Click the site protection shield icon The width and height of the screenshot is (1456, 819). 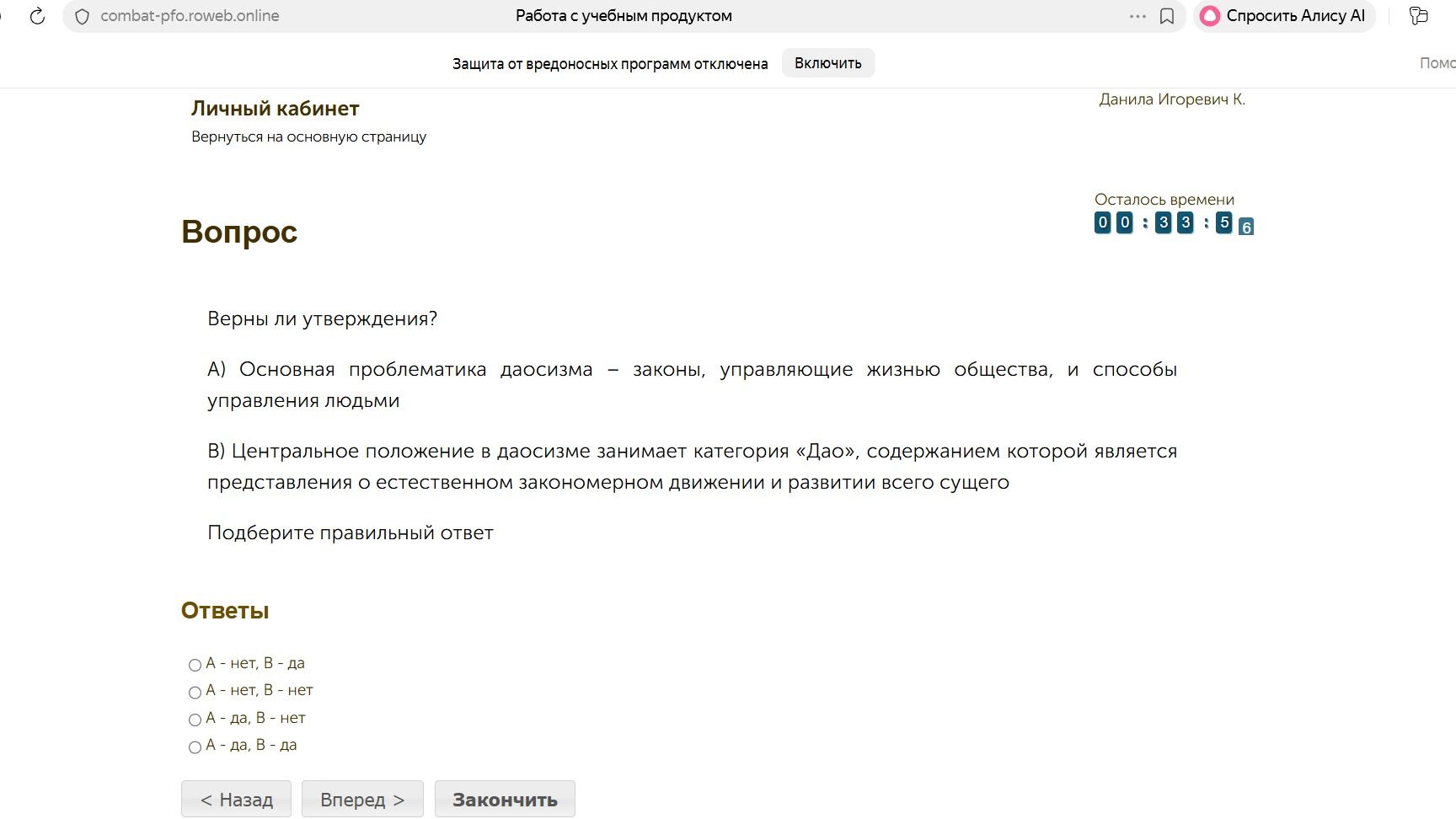(82, 16)
